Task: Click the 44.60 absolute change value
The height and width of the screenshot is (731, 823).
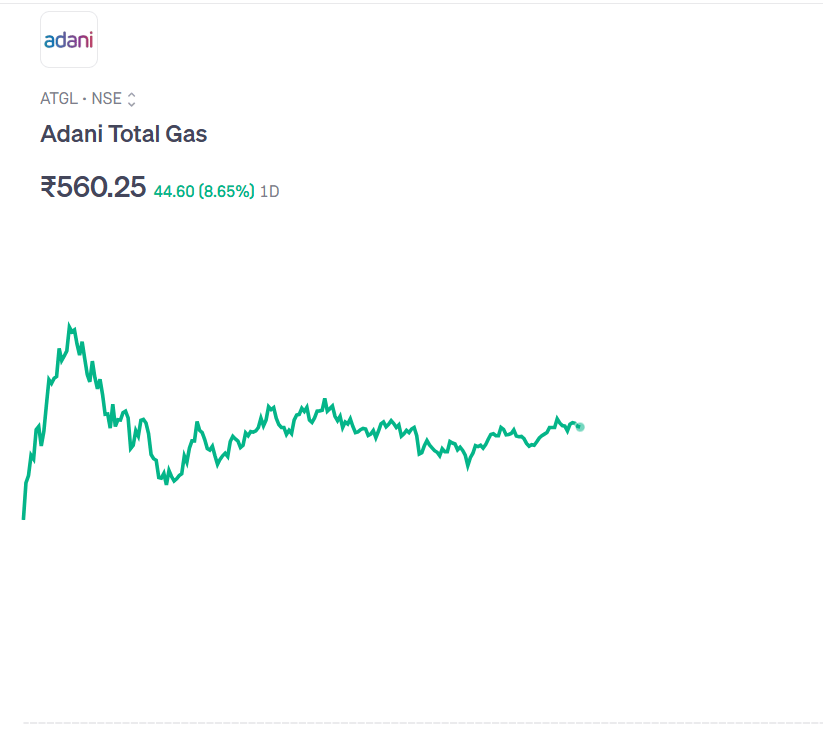Action: point(173,191)
